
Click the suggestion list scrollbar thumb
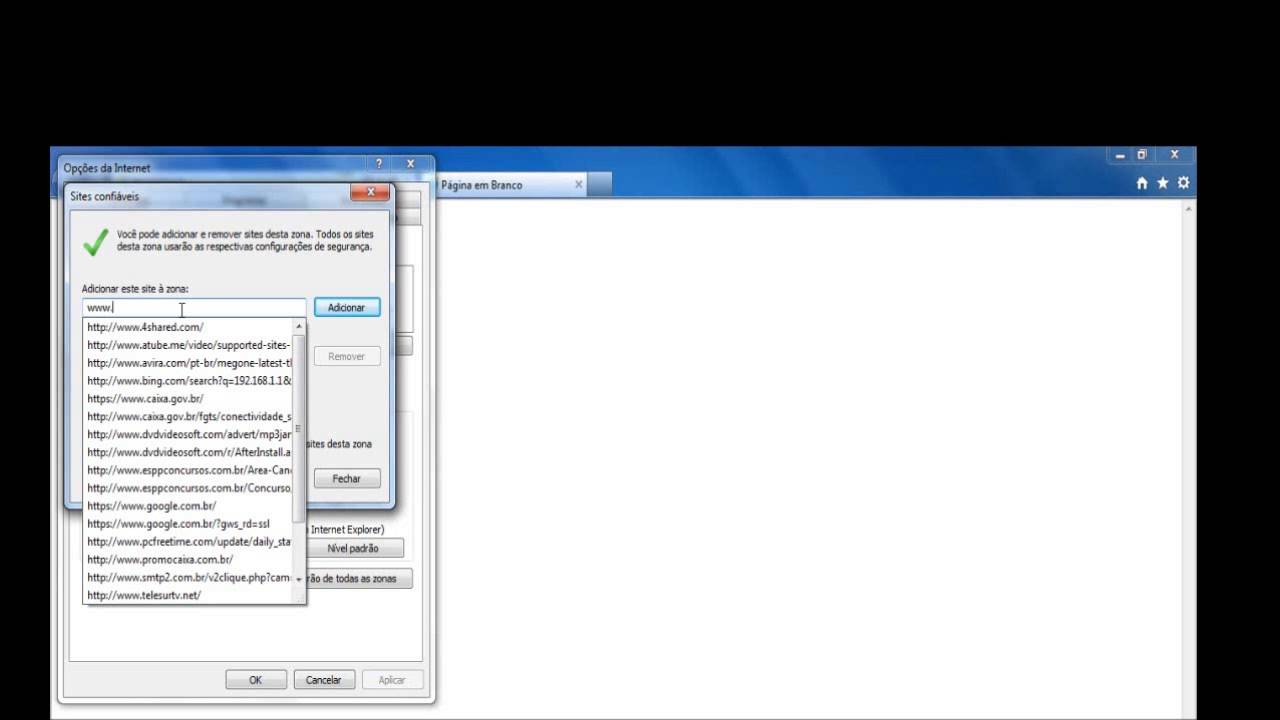(298, 429)
